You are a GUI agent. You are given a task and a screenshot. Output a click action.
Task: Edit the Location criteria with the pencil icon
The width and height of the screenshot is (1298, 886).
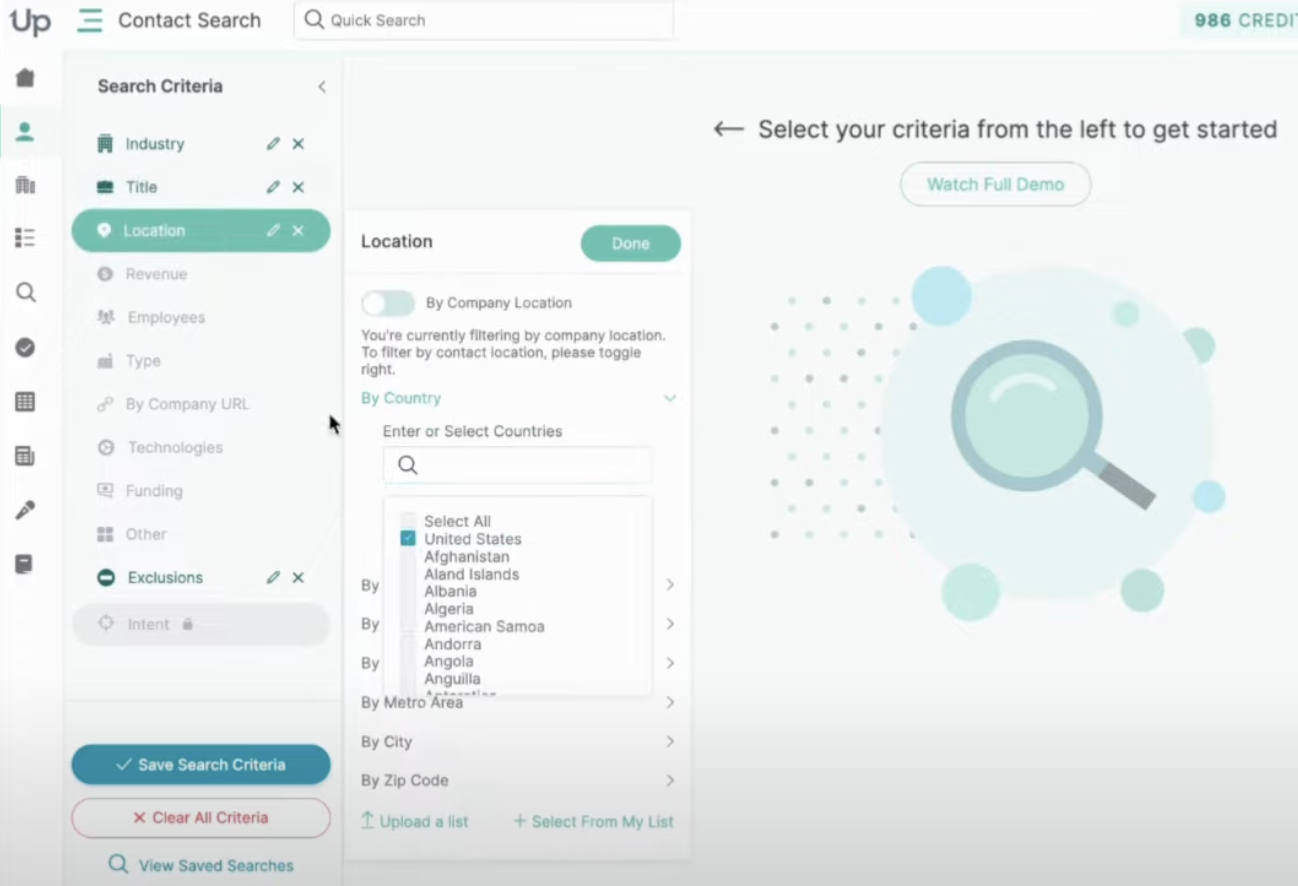click(x=273, y=230)
